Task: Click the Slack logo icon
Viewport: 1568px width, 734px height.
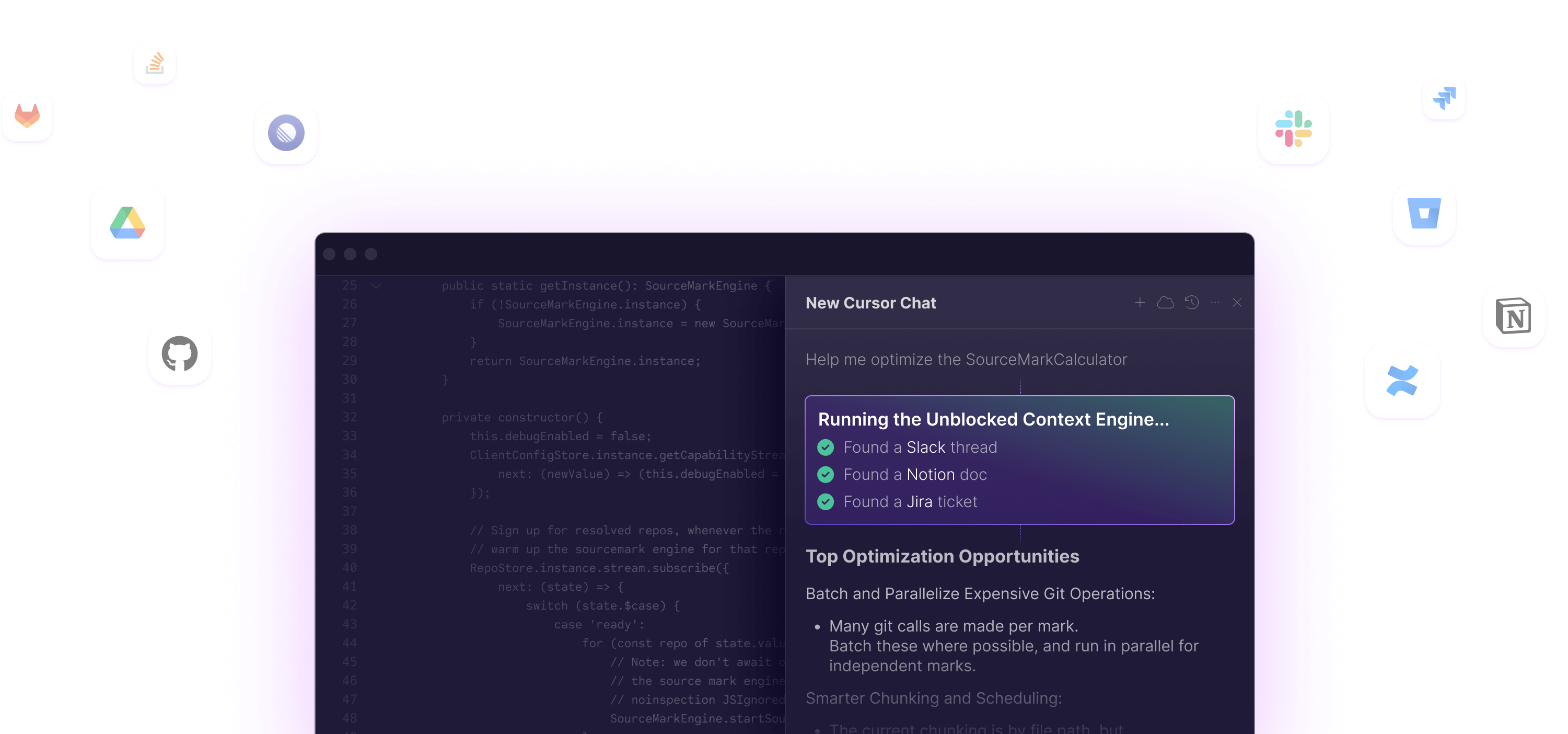Action: (1294, 129)
